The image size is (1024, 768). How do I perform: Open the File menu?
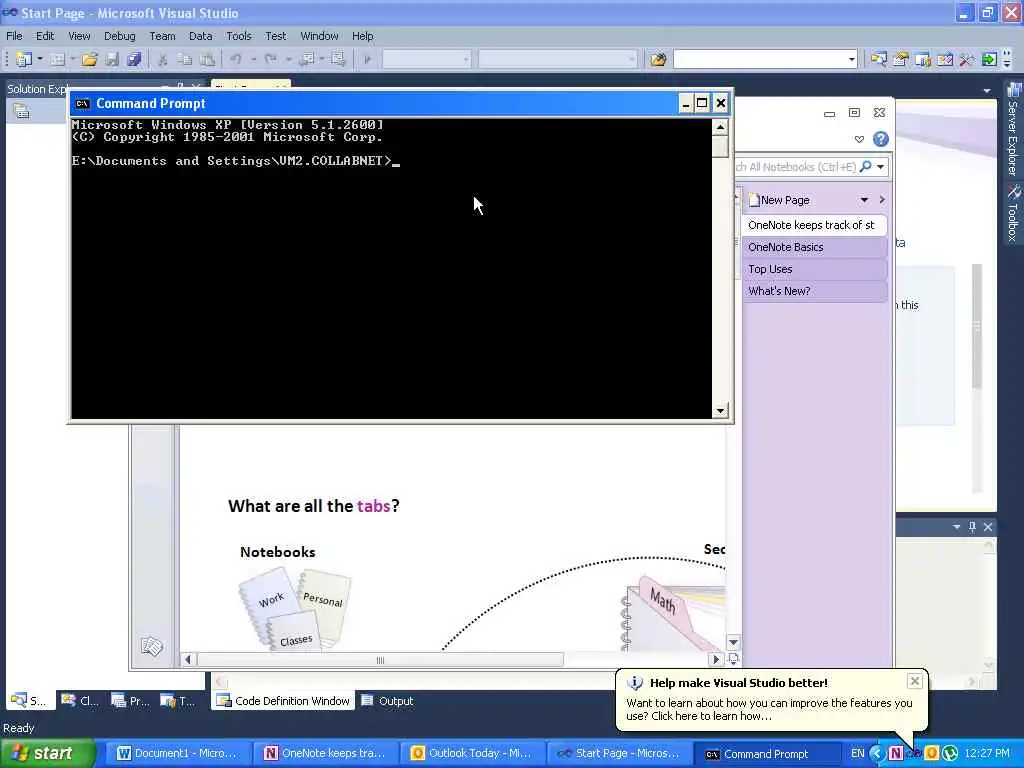(14, 36)
